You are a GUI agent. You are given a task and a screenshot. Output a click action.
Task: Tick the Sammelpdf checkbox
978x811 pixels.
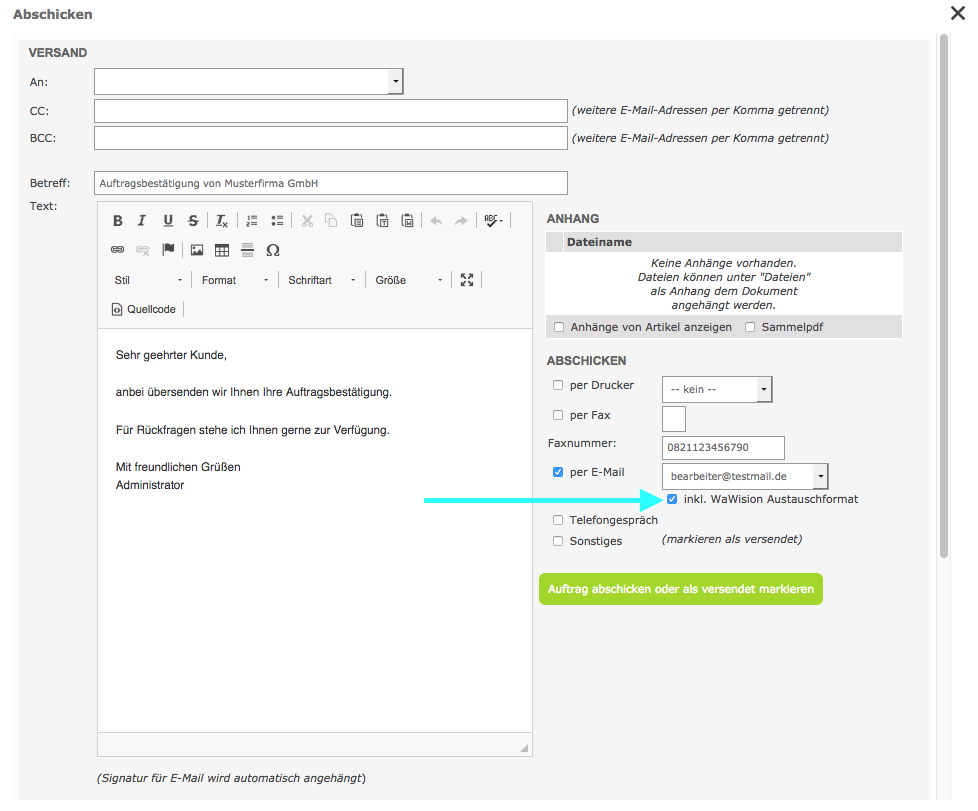click(x=750, y=327)
